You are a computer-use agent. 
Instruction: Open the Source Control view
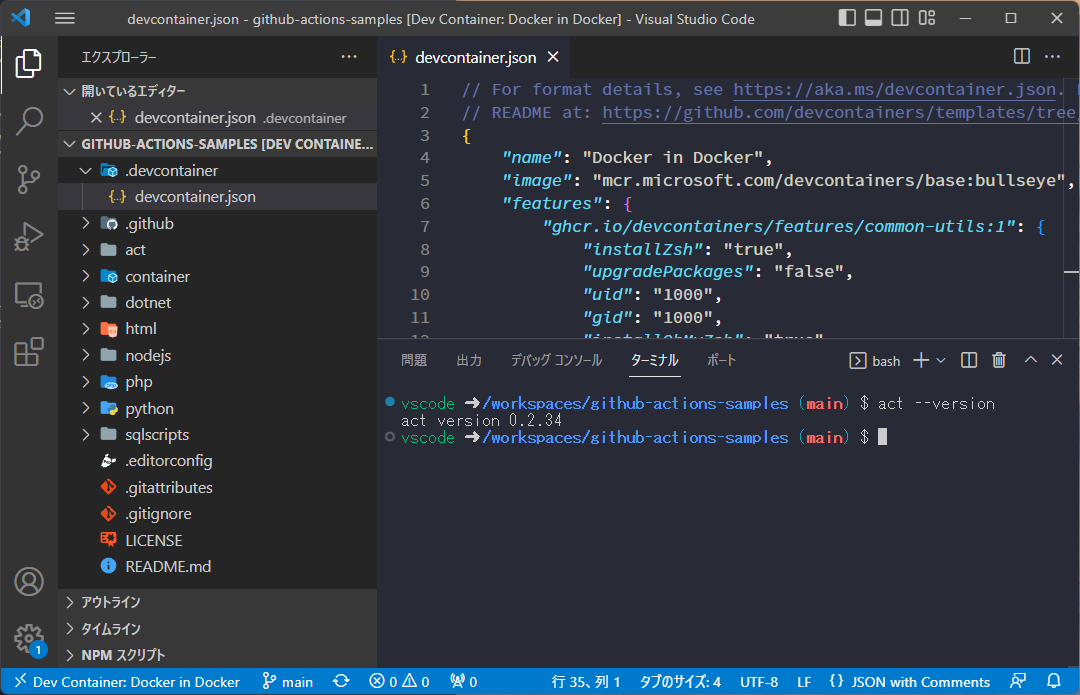29,178
